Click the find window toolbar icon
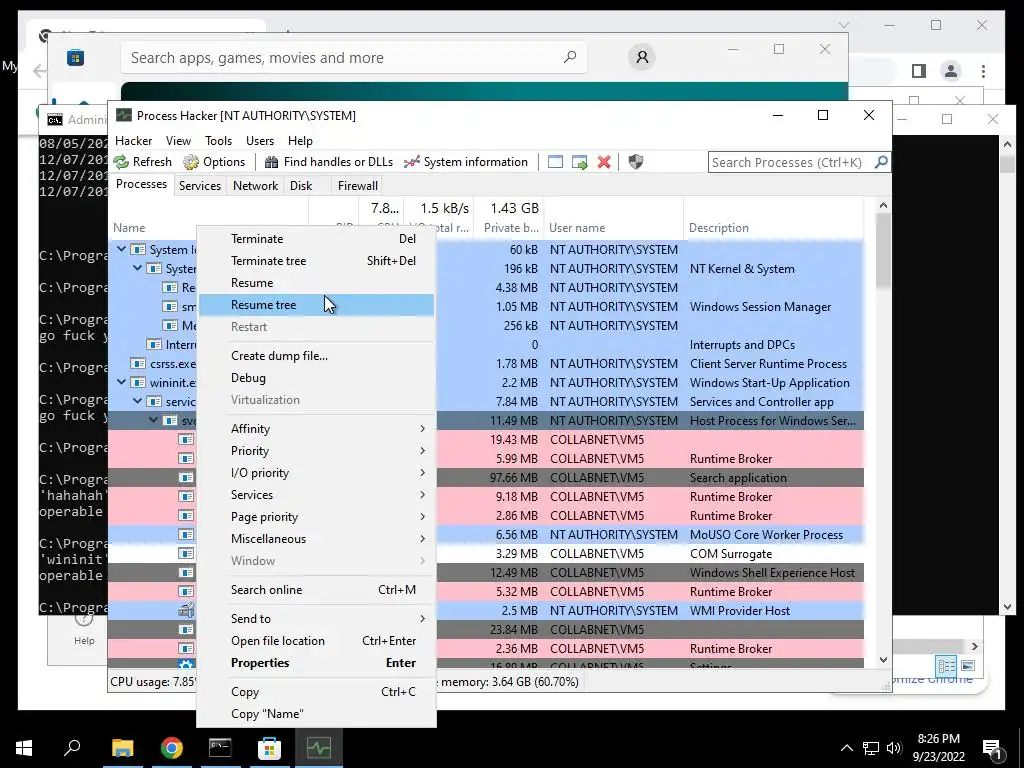The height and width of the screenshot is (768, 1024). [555, 162]
